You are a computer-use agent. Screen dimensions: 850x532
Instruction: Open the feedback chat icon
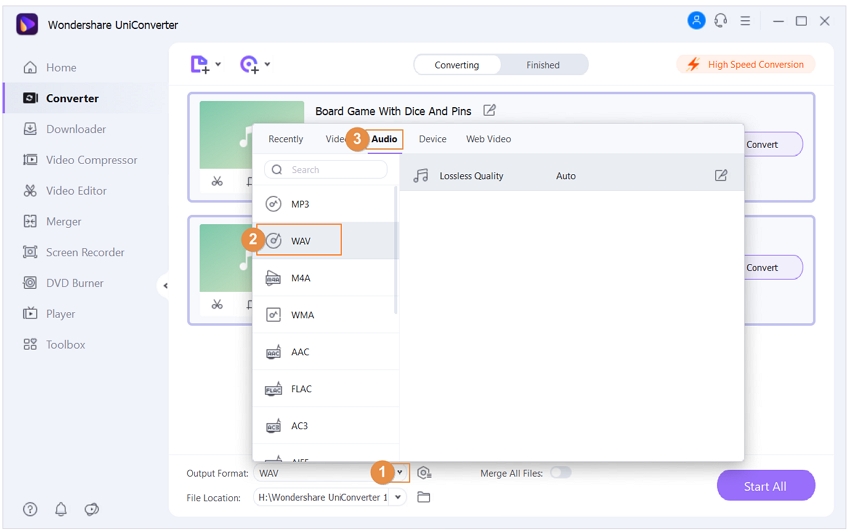tap(92, 509)
